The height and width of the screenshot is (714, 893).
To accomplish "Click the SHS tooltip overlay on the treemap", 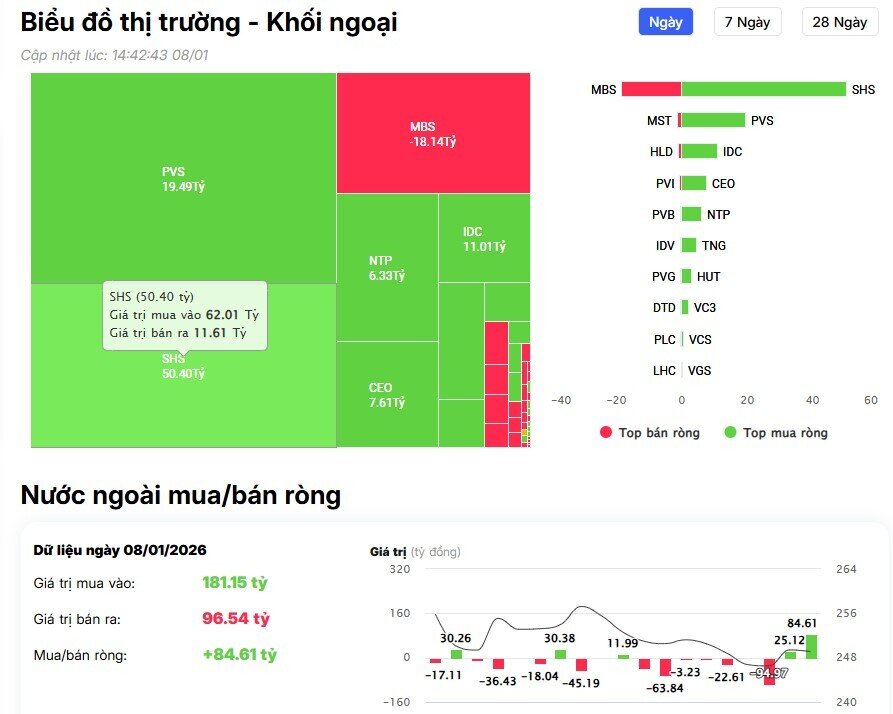I will pyautogui.click(x=185, y=316).
